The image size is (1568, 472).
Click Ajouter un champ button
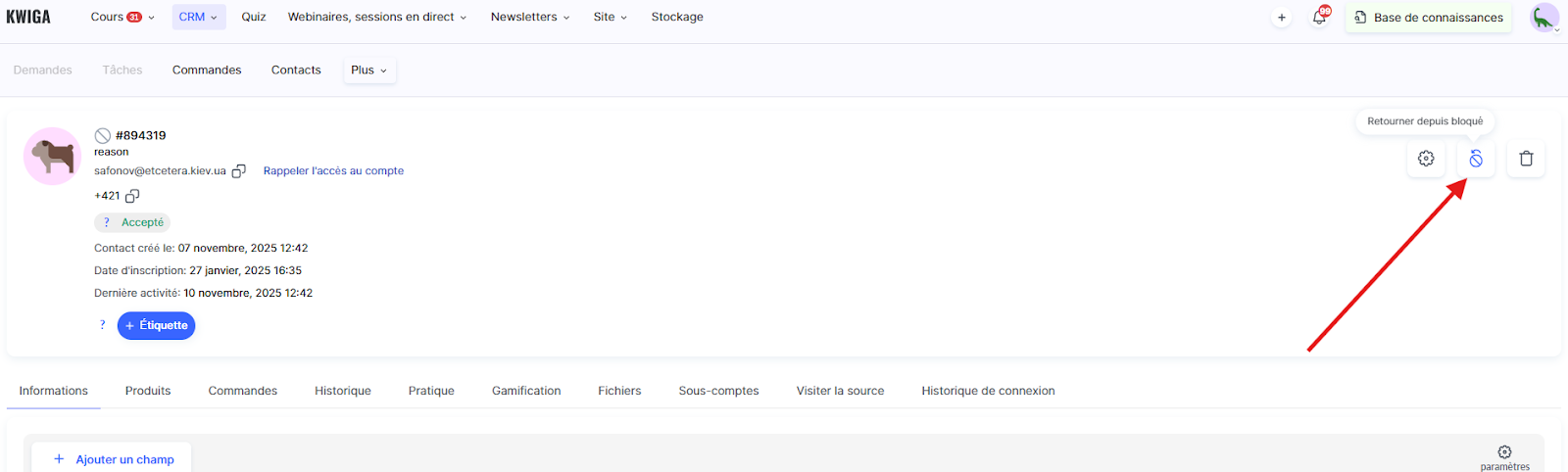[x=114, y=459]
